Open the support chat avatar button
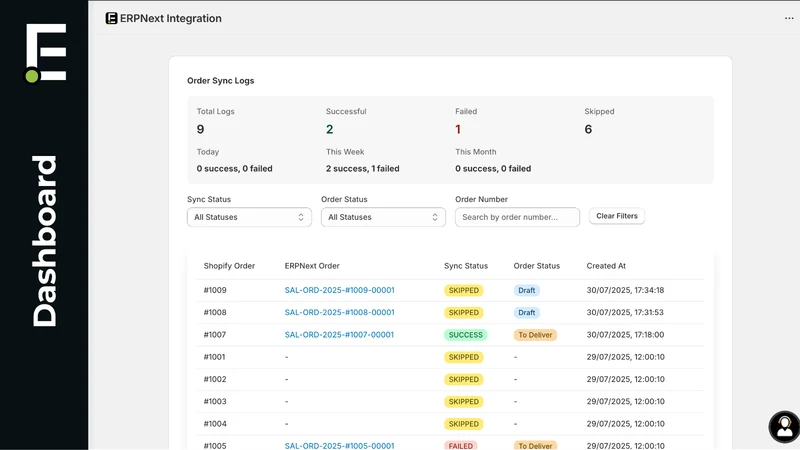 point(784,427)
